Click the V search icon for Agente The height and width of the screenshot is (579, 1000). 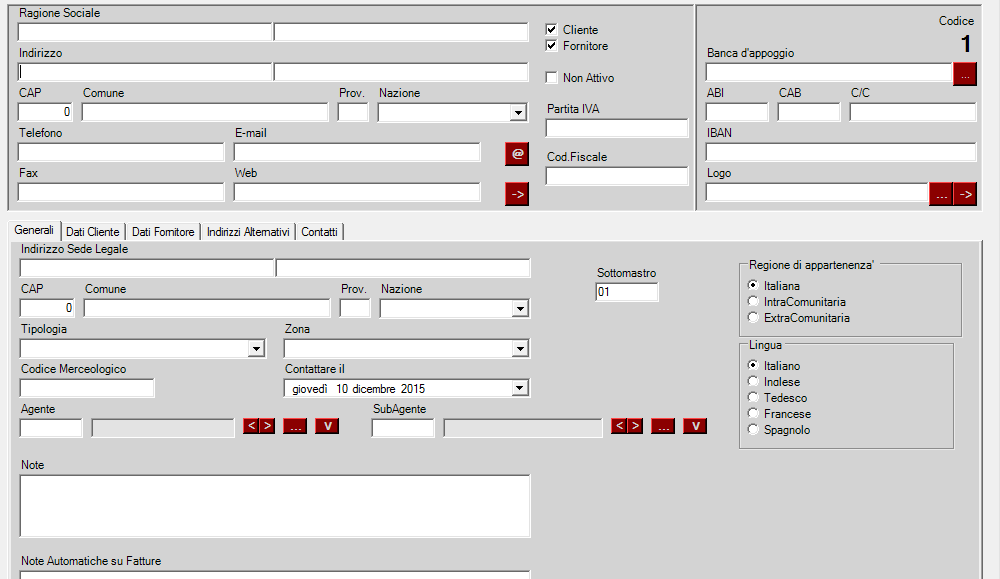click(x=326, y=426)
